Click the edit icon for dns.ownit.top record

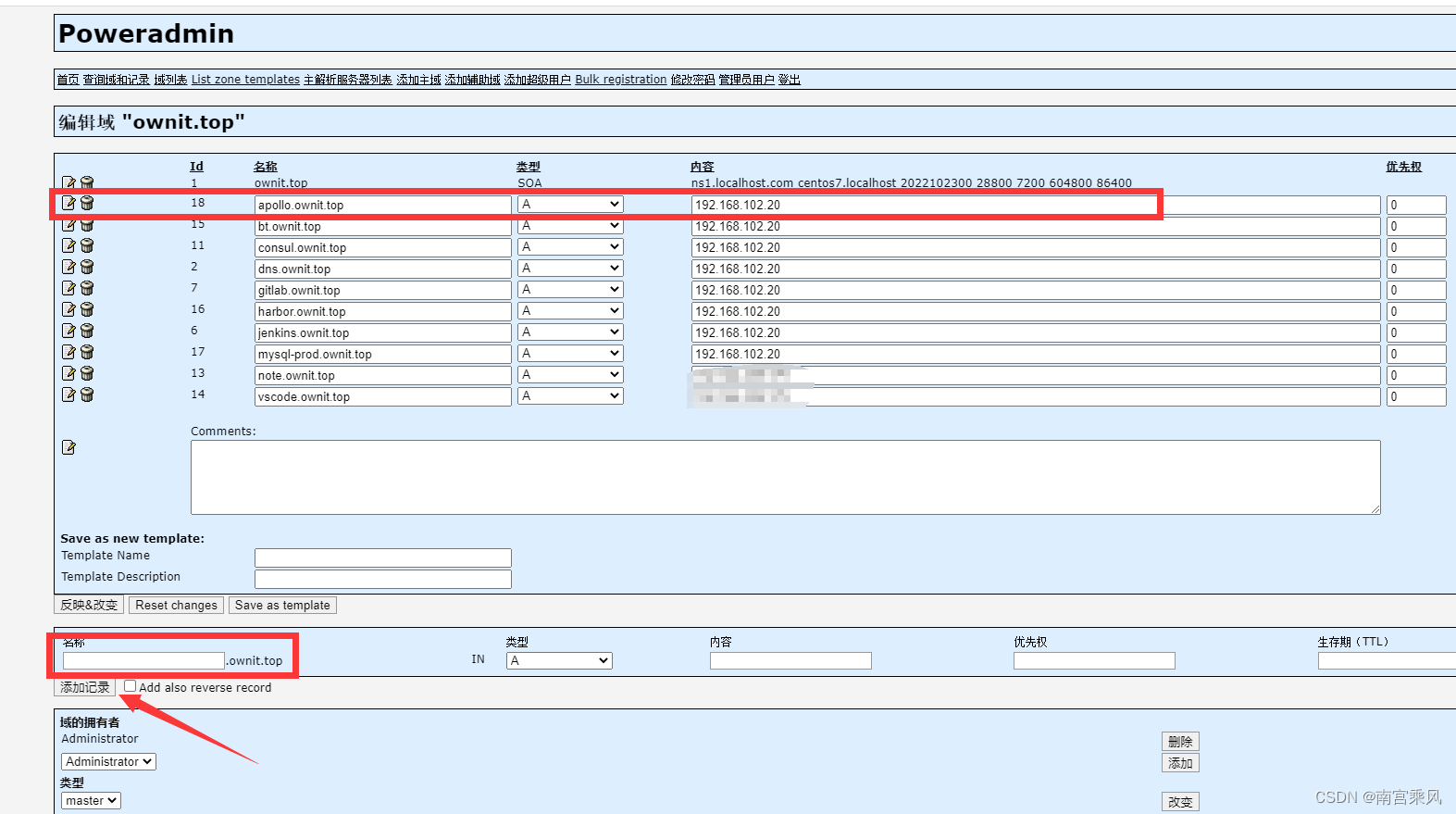[68, 267]
